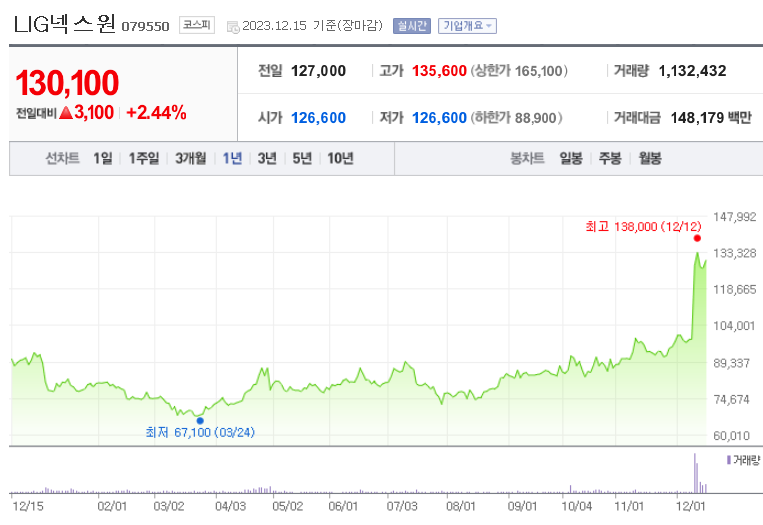Viewport: 763px width, 525px height.
Task: Click the +2.44% change rate
Action: pos(156,113)
